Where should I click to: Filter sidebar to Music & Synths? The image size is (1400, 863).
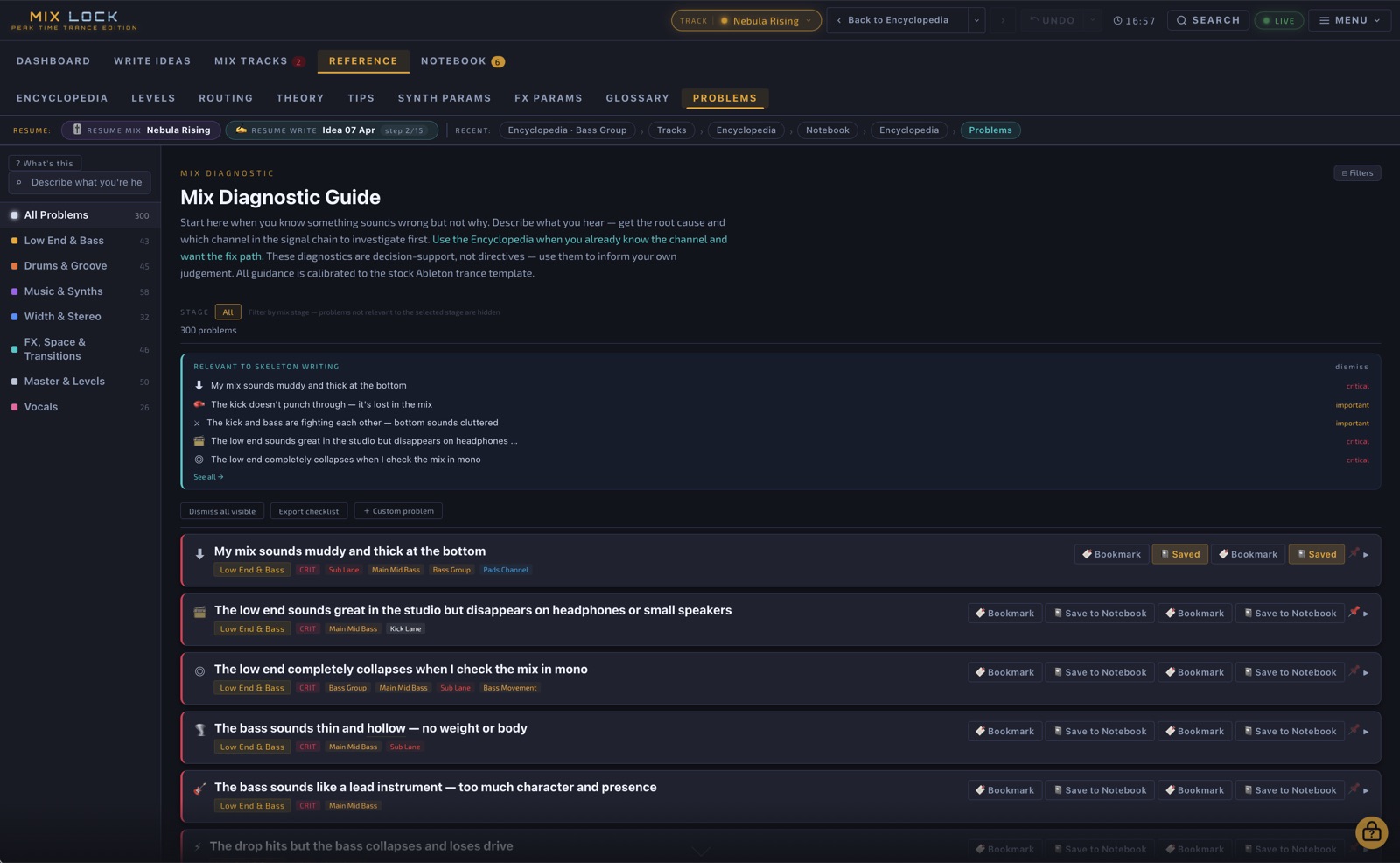coord(80,291)
